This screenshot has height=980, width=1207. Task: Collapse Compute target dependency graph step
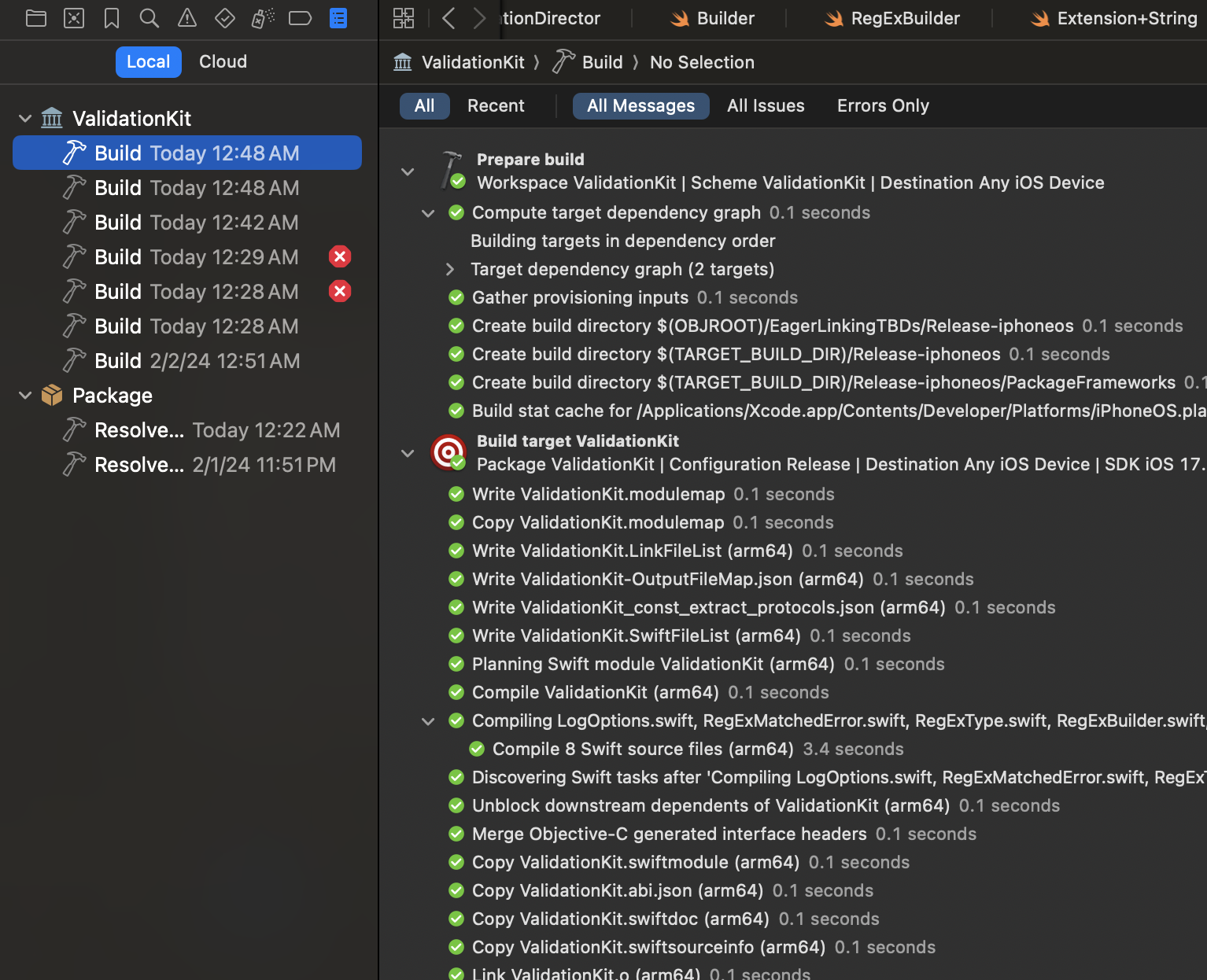(428, 213)
